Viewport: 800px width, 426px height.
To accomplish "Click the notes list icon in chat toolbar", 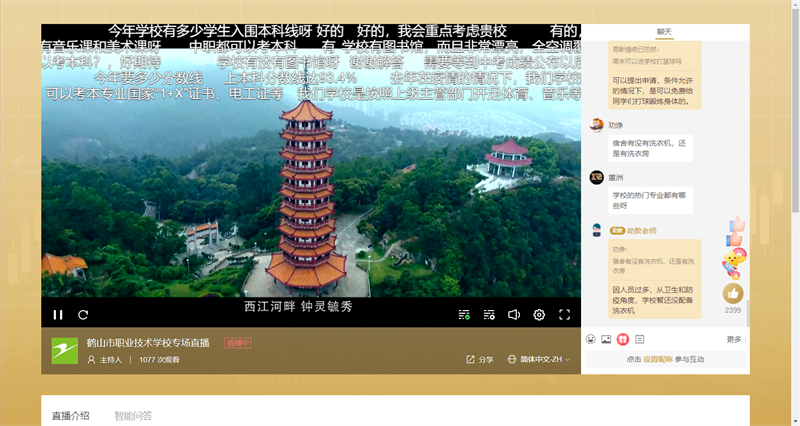I will click(639, 339).
